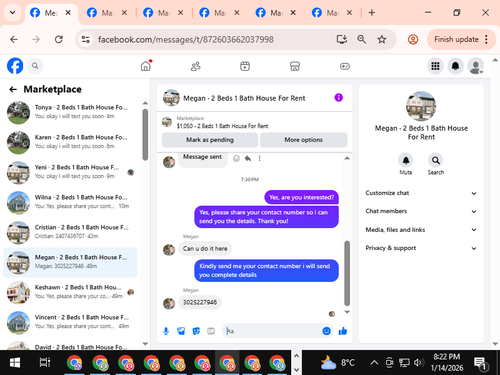Screen dimensions: 500x375
Task: Send a thumbs up like
Action: tap(343, 331)
